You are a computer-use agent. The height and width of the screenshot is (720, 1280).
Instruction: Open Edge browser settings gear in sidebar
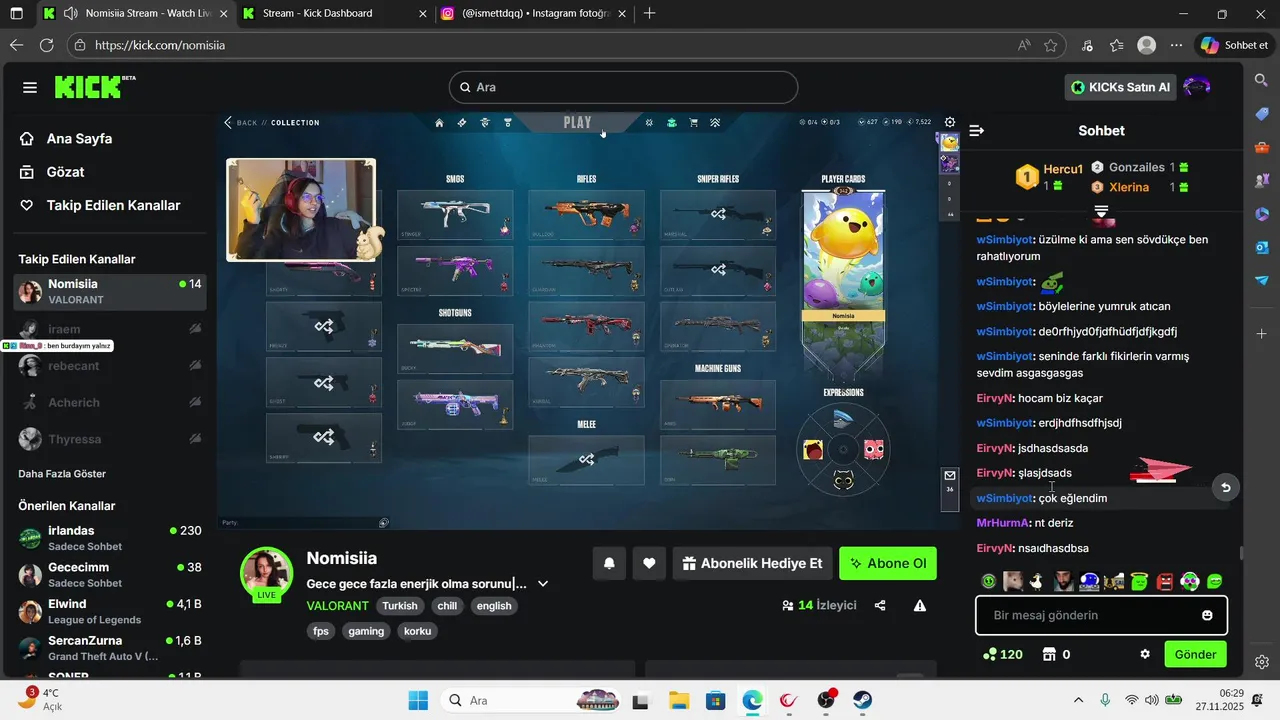click(1262, 662)
